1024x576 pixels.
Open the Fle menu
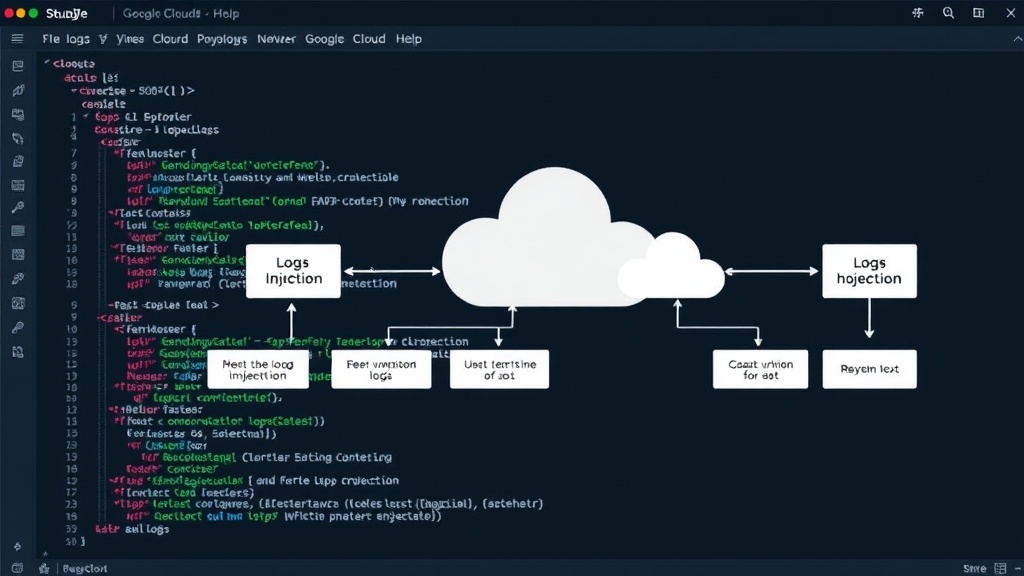coord(51,39)
